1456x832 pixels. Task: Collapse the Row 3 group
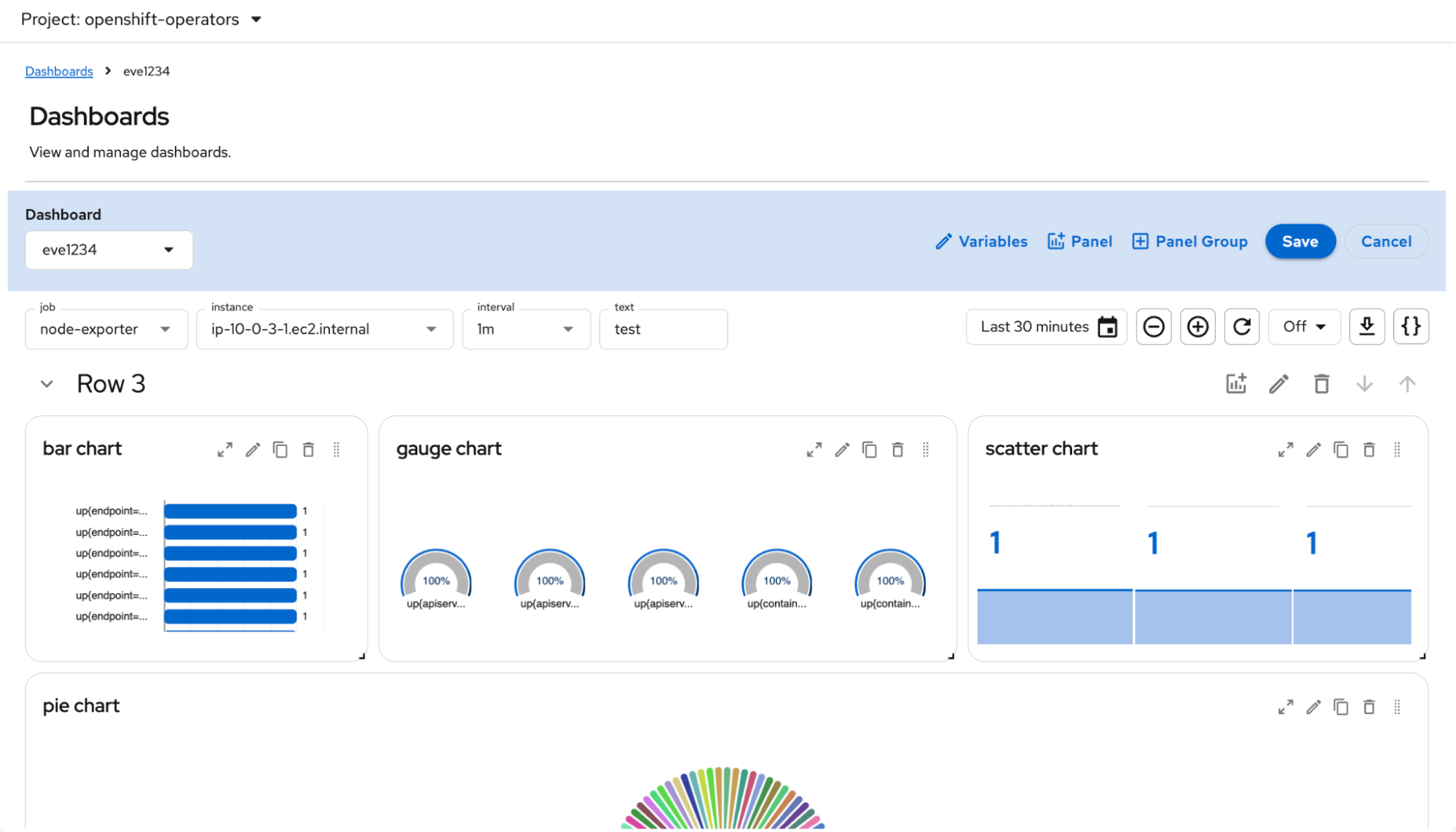pos(47,384)
